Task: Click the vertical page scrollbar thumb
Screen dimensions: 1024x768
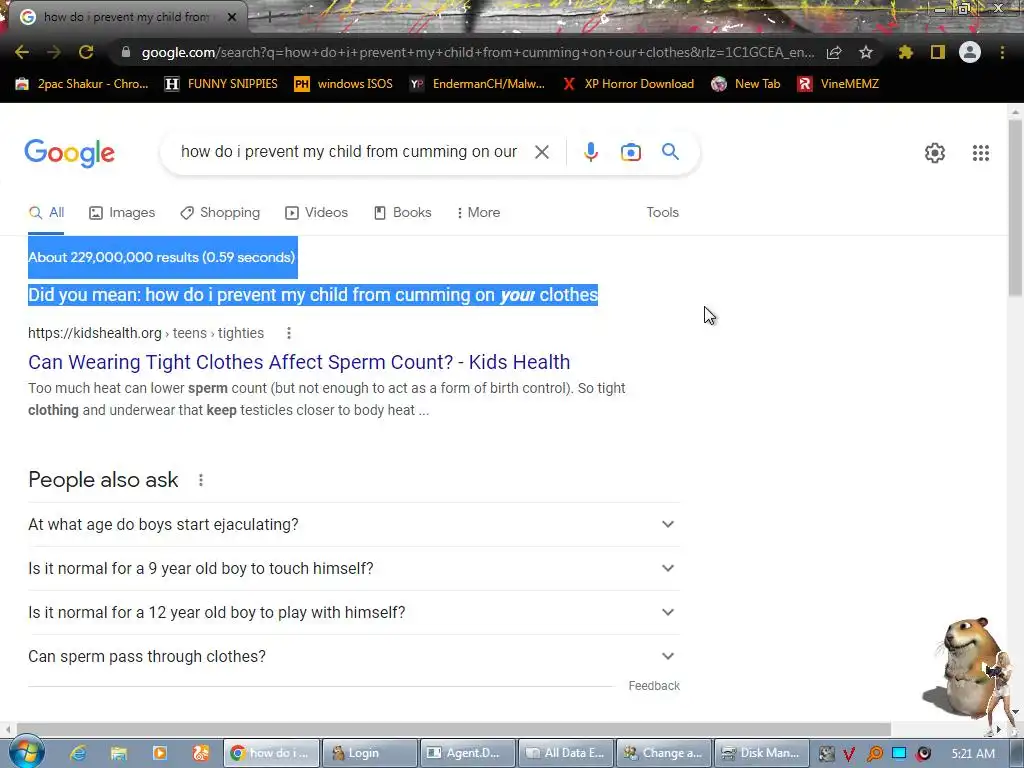Action: click(1016, 208)
